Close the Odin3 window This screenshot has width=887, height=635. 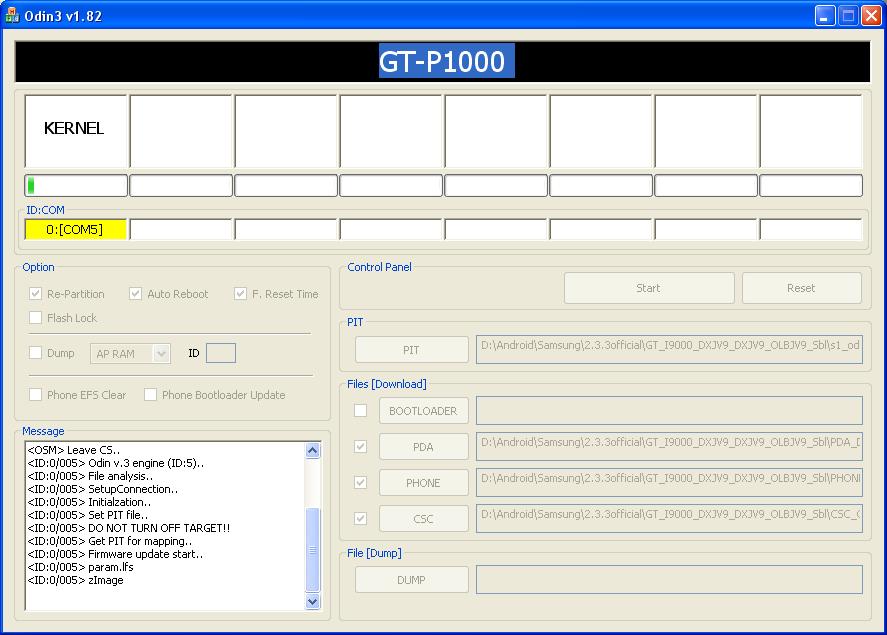click(871, 16)
